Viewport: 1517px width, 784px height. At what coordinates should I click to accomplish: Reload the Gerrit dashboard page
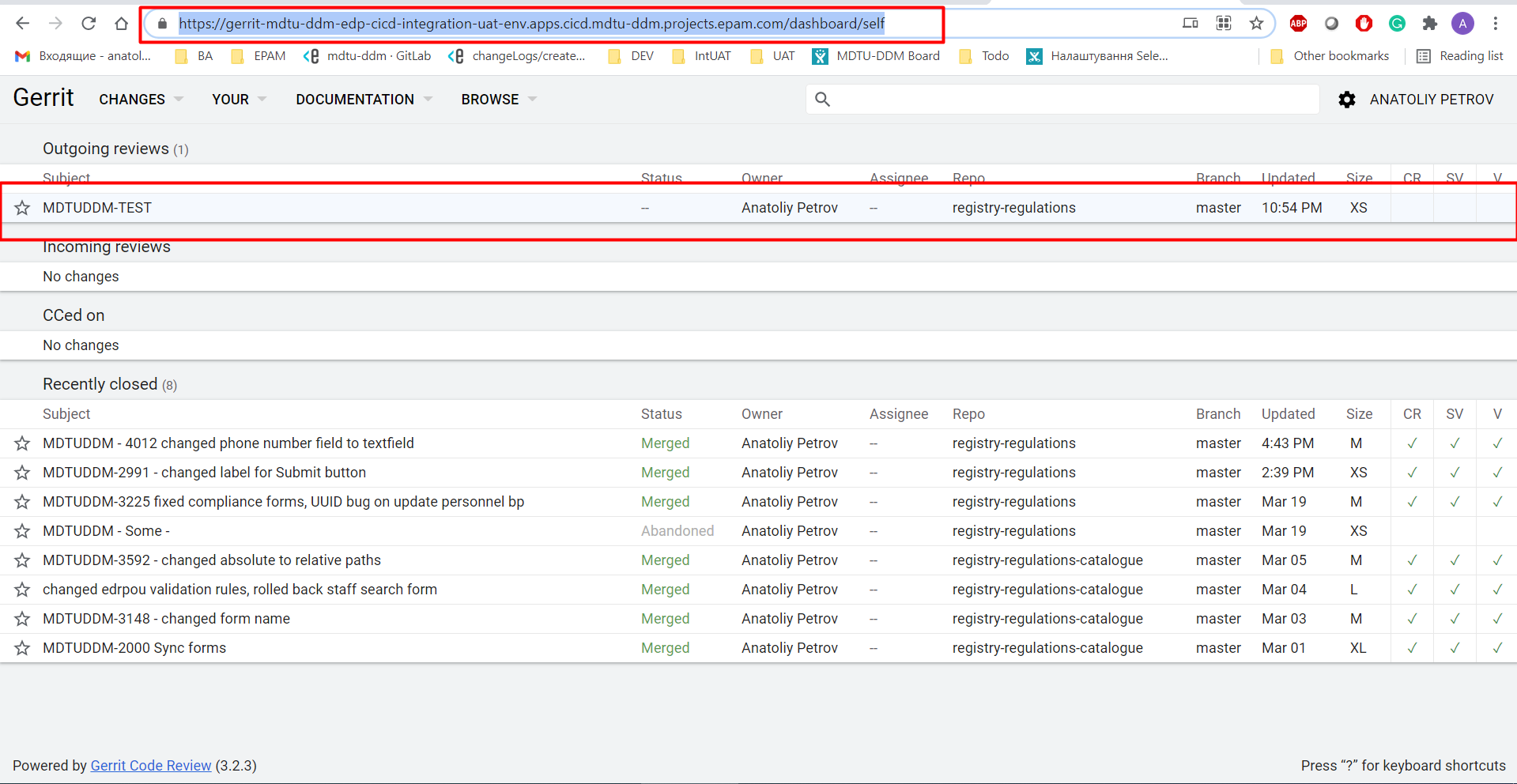(x=89, y=24)
